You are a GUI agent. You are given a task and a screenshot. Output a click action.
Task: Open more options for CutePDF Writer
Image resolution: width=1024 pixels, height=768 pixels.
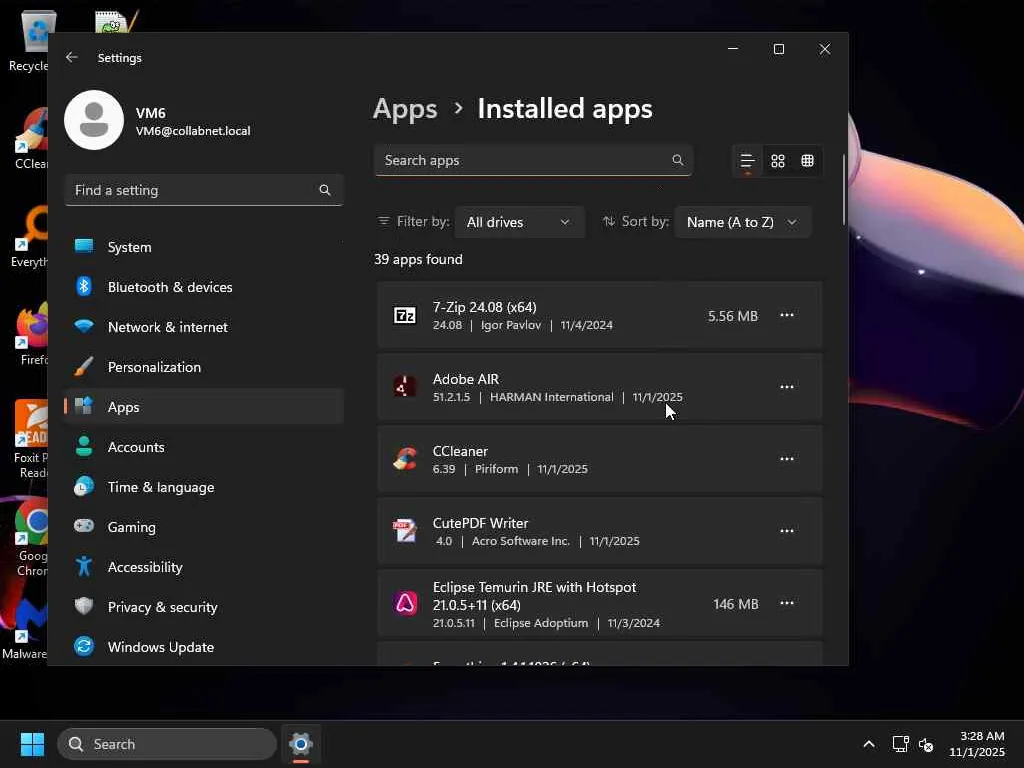(787, 531)
